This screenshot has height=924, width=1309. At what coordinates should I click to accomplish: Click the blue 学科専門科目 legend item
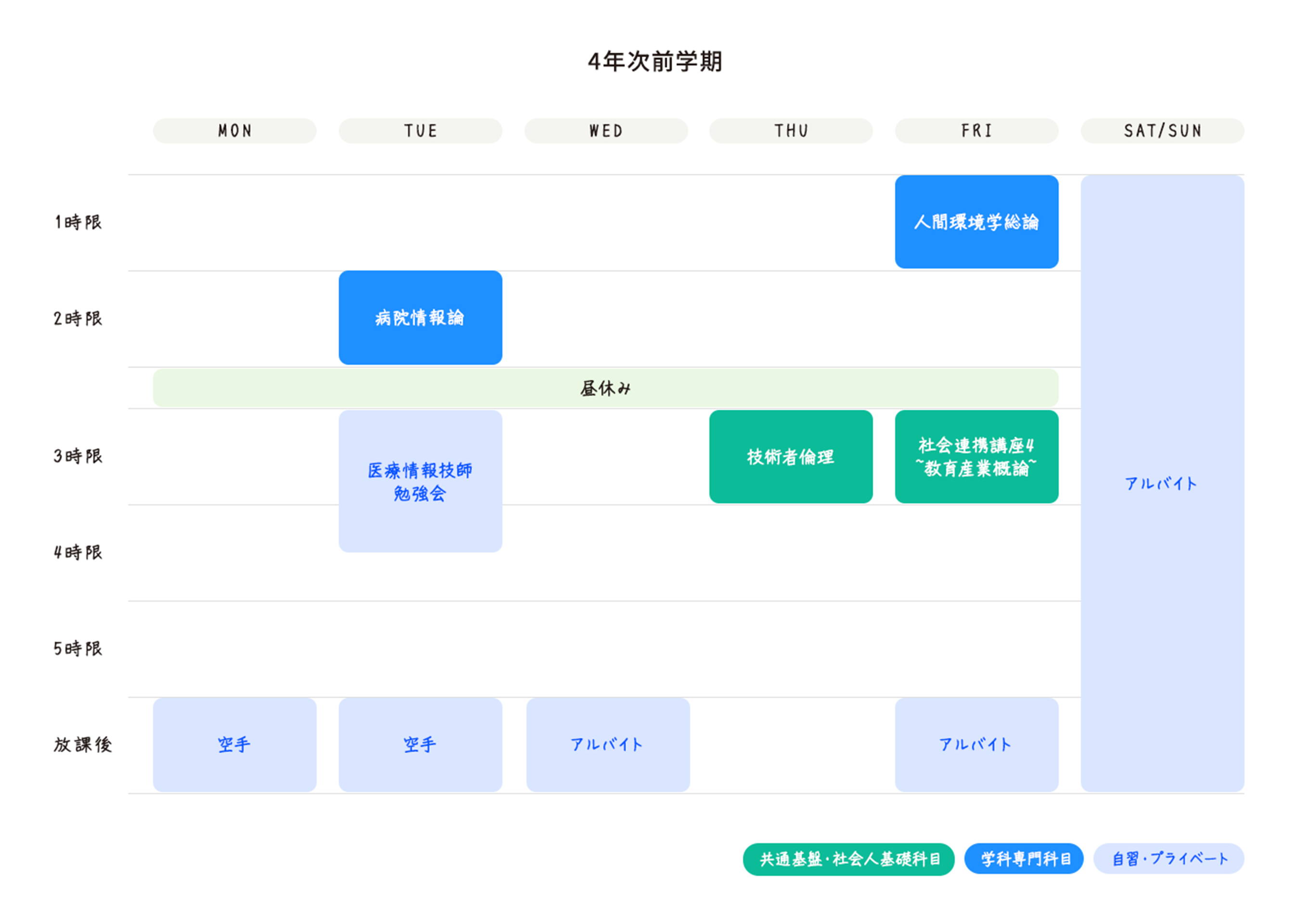[1023, 858]
